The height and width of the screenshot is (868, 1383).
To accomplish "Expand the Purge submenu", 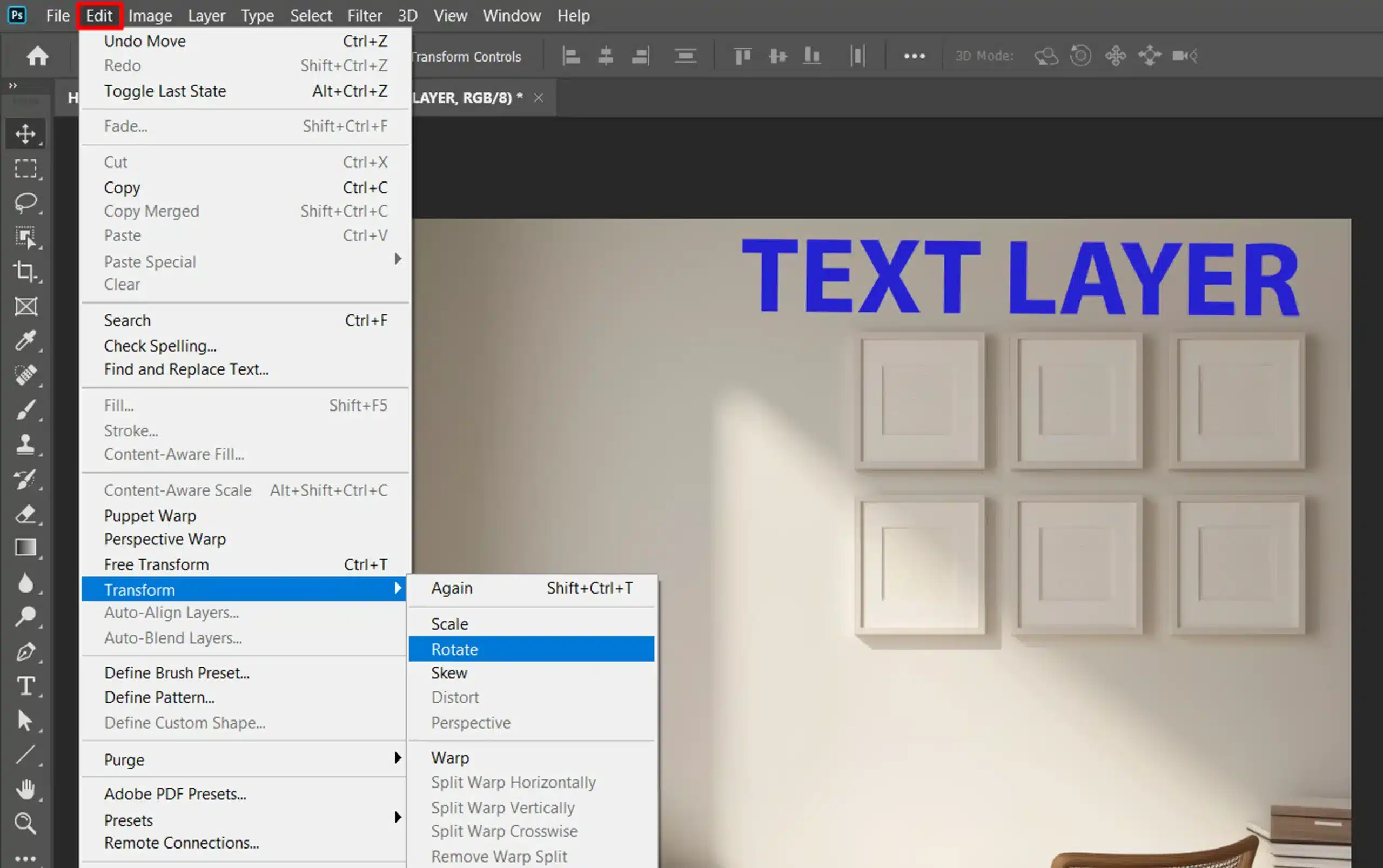I will coord(244,759).
